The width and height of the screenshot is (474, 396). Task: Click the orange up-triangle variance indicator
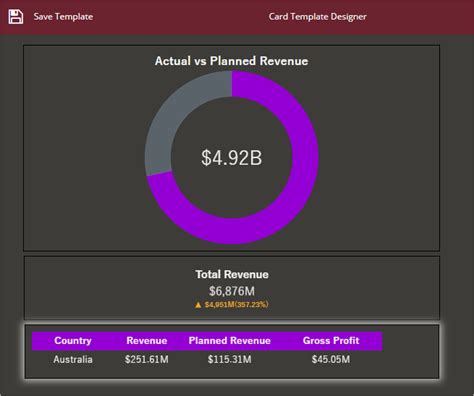[198, 305]
